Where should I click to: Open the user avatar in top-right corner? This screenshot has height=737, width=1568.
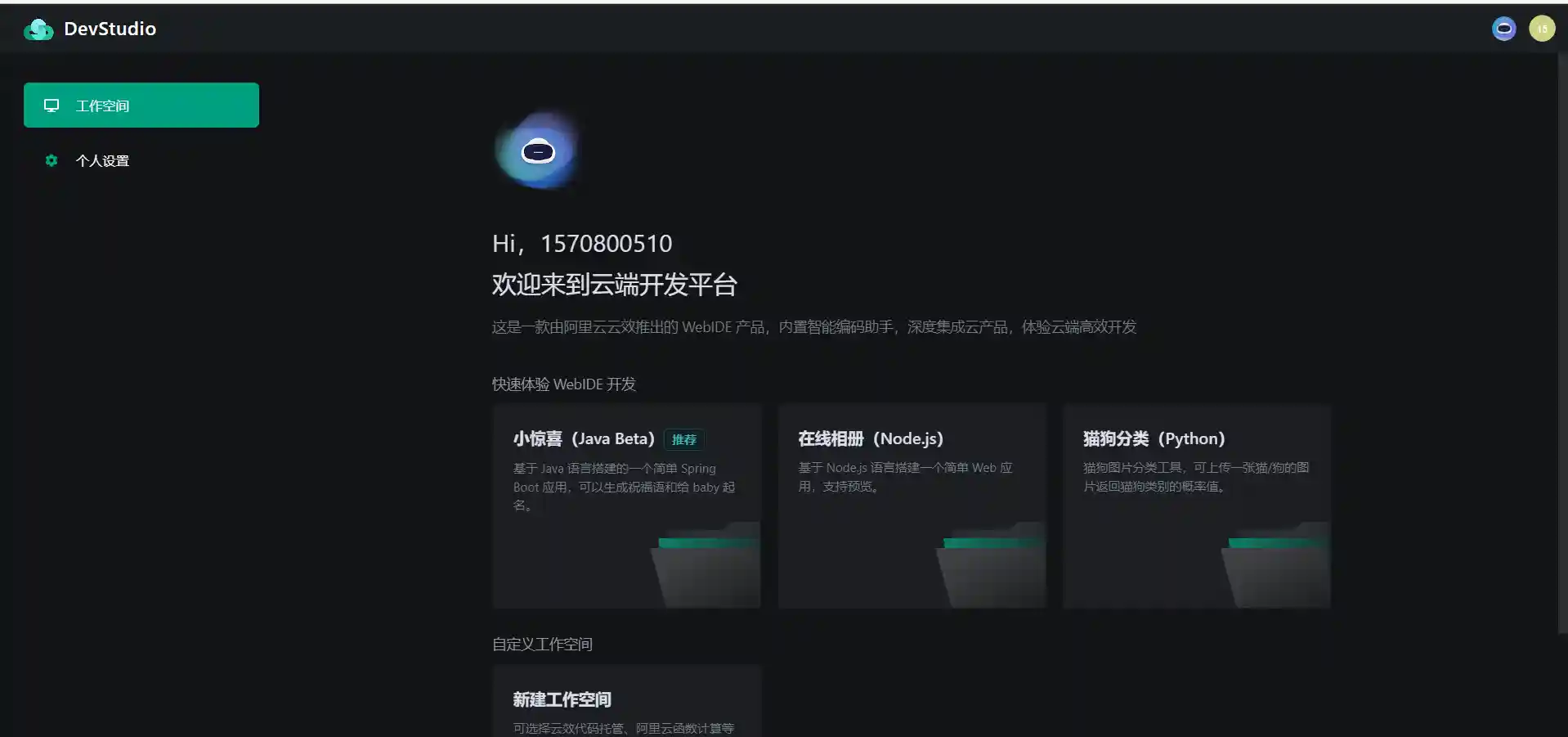coord(1542,29)
